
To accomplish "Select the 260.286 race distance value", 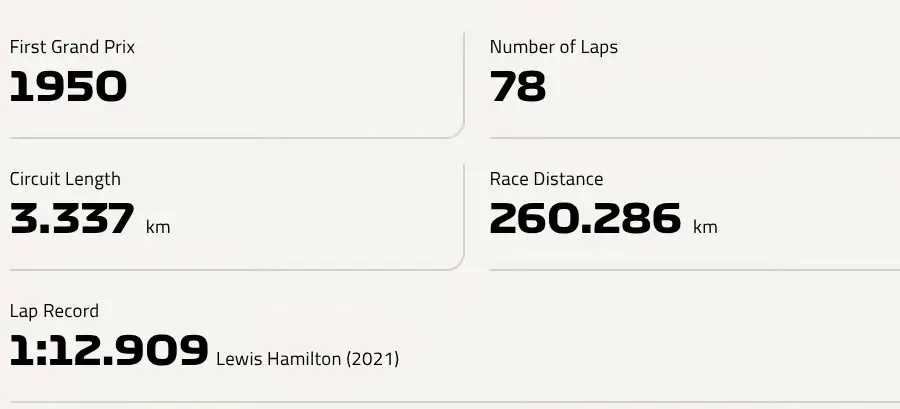I will 585,219.
